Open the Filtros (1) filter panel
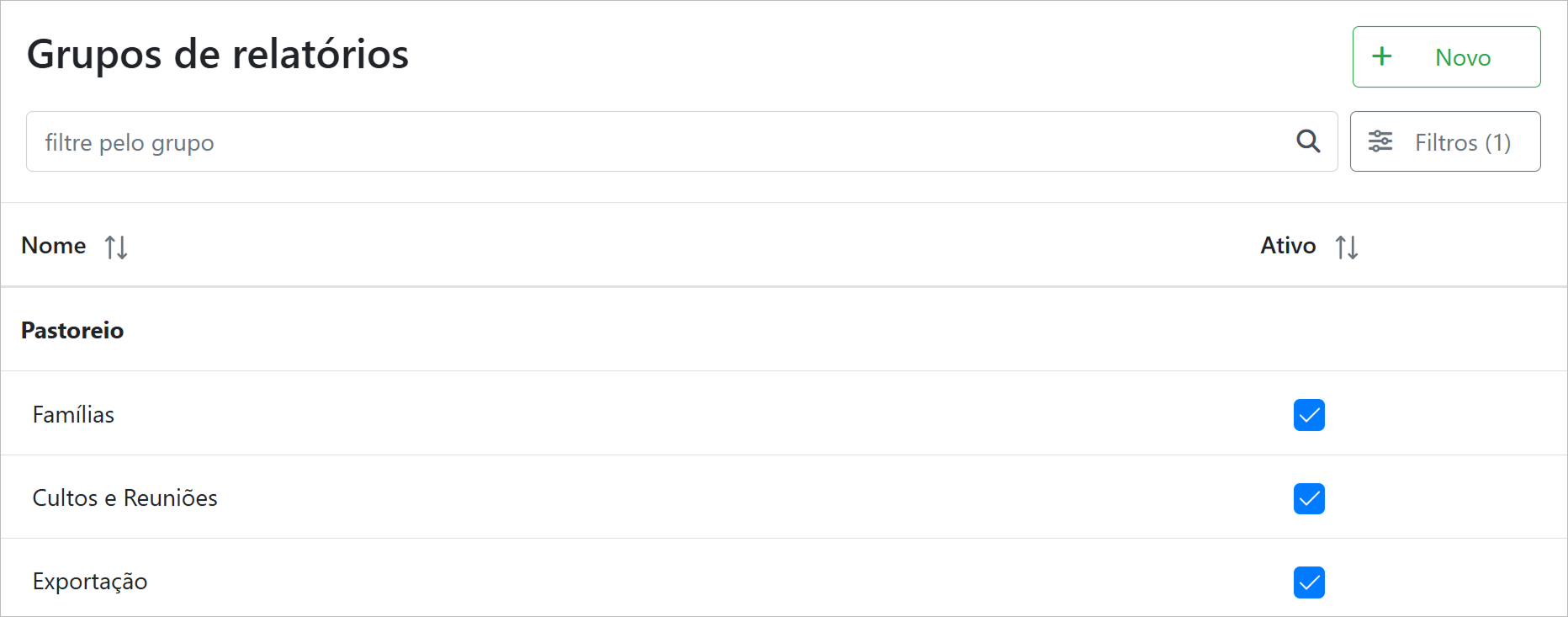1568x617 pixels. click(x=1444, y=141)
